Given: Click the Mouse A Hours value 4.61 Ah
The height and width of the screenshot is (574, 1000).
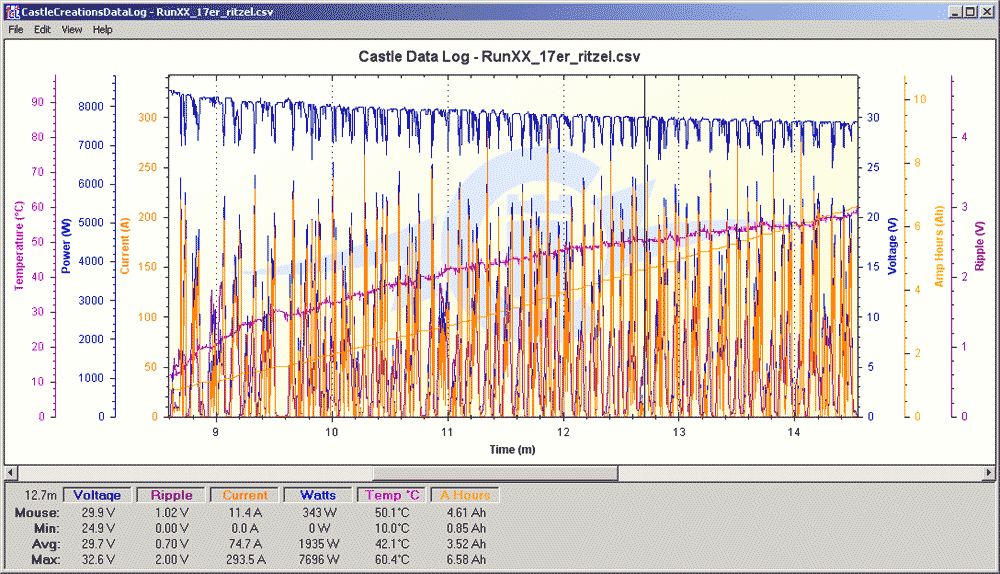Looking at the screenshot, I should pyautogui.click(x=466, y=513).
